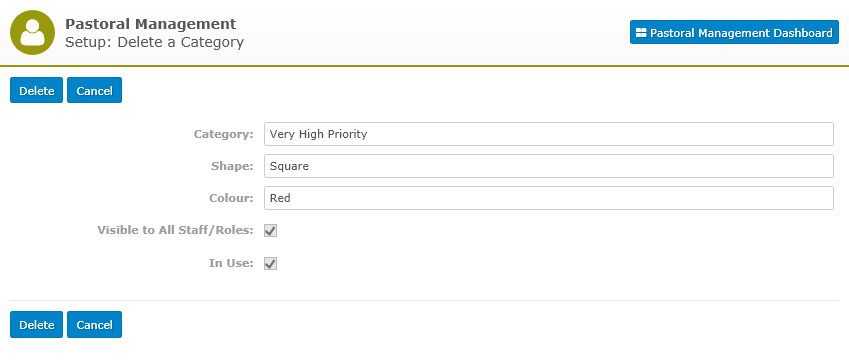Click the Category label text
The image size is (849, 364).
coord(224,134)
